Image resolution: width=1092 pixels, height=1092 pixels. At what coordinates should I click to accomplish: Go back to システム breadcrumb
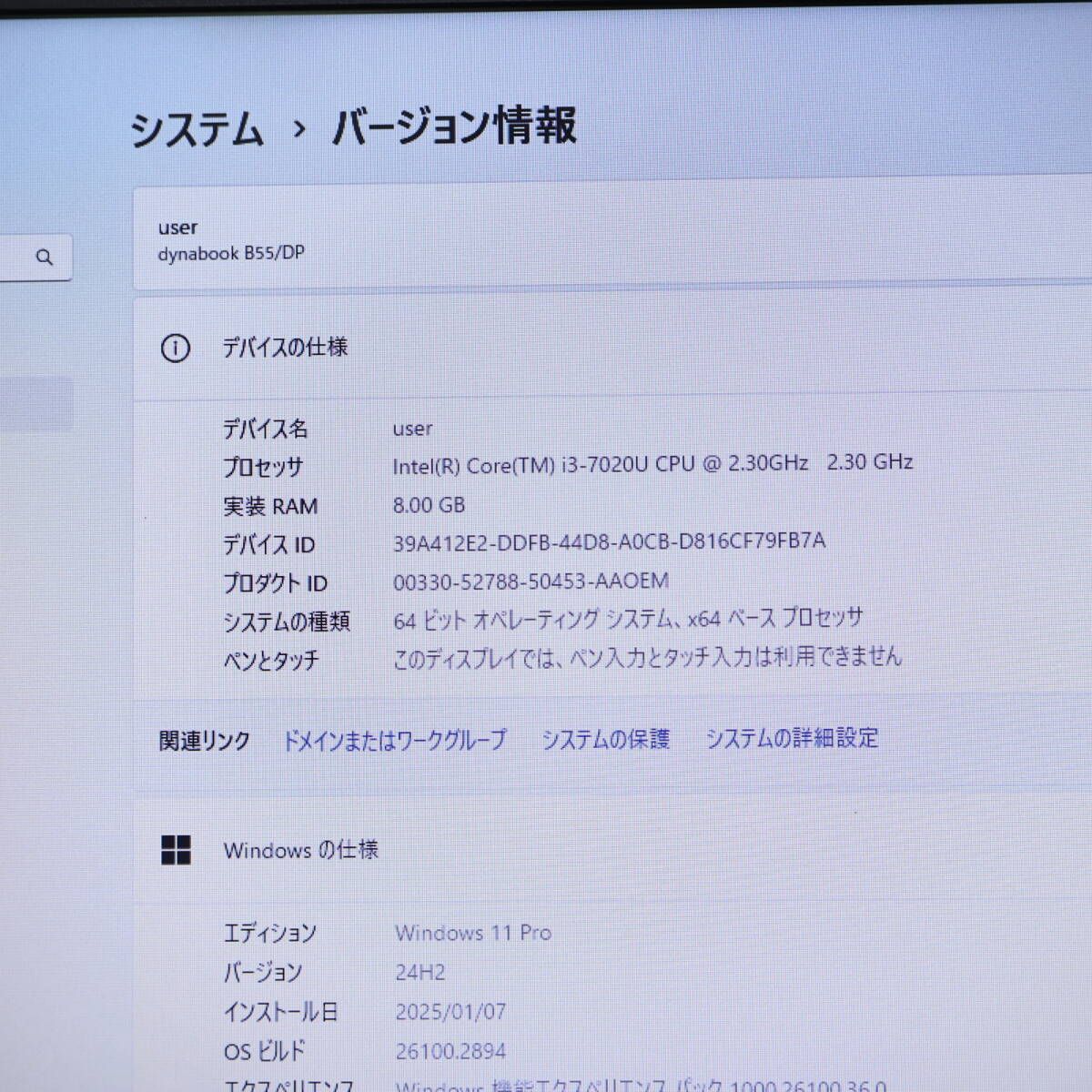197,127
